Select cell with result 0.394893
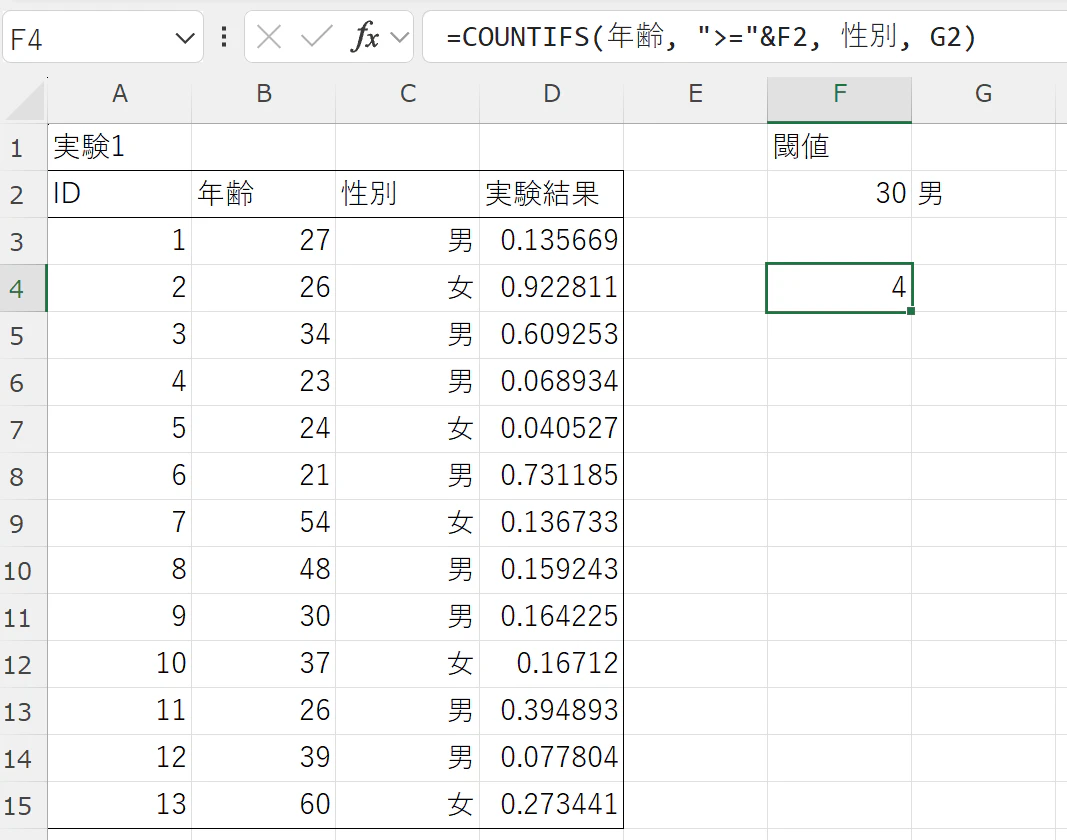The height and width of the screenshot is (840, 1067). pos(552,711)
